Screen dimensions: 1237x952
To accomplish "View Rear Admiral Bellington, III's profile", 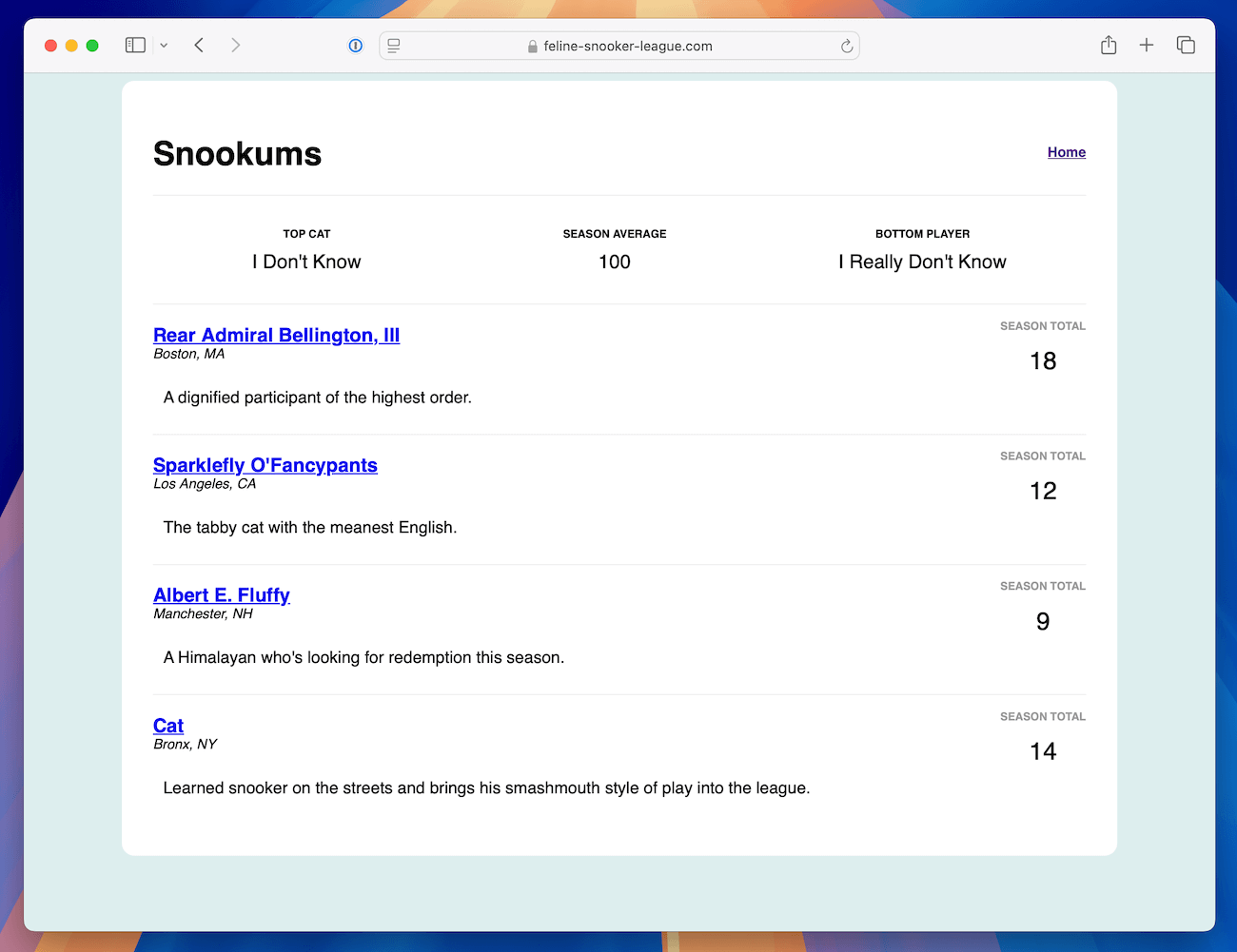I will pos(276,336).
